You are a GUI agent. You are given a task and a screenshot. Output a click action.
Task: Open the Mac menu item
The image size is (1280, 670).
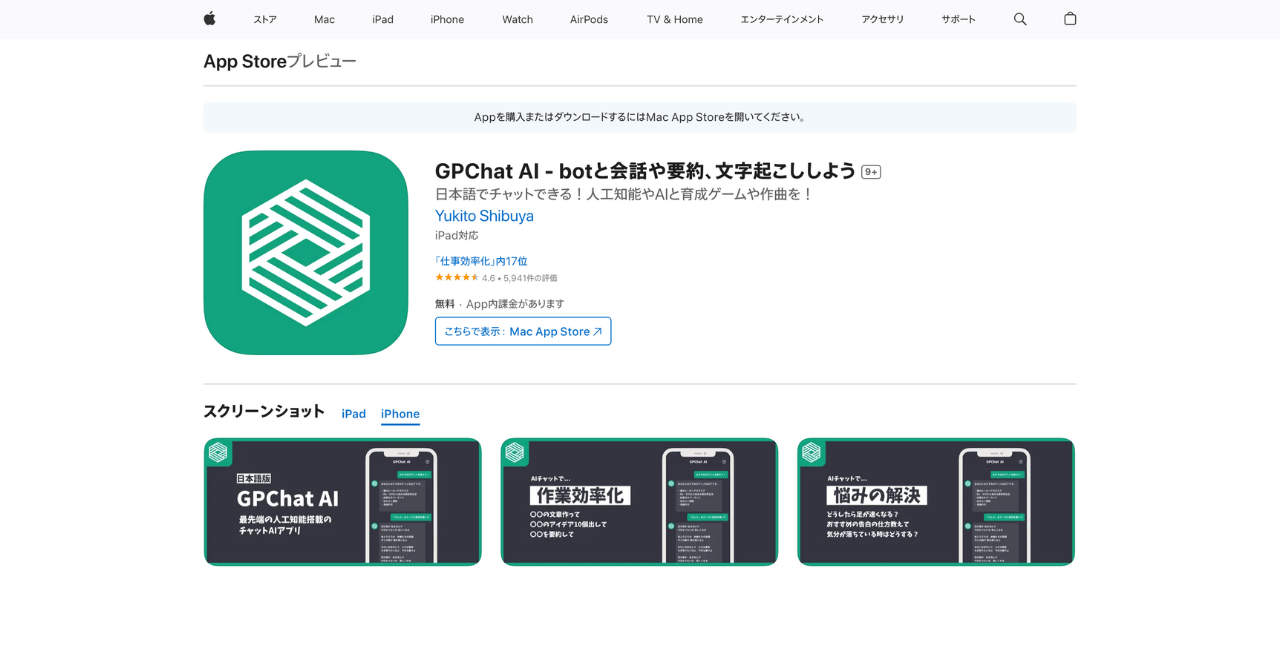[x=324, y=19]
